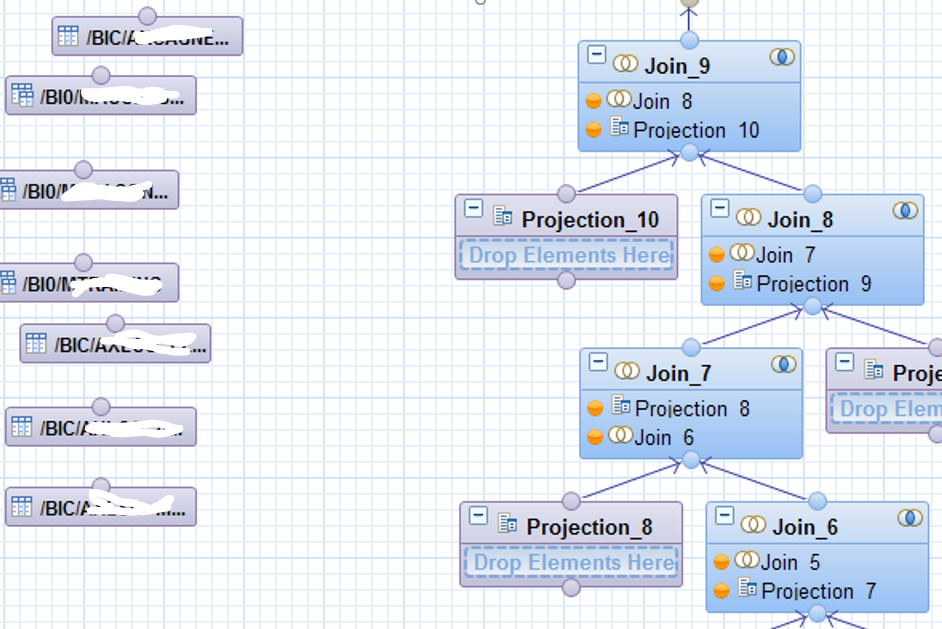The image size is (942, 629).
Task: Click orange marker beside Join 6 in Join_7
Action: [595, 437]
